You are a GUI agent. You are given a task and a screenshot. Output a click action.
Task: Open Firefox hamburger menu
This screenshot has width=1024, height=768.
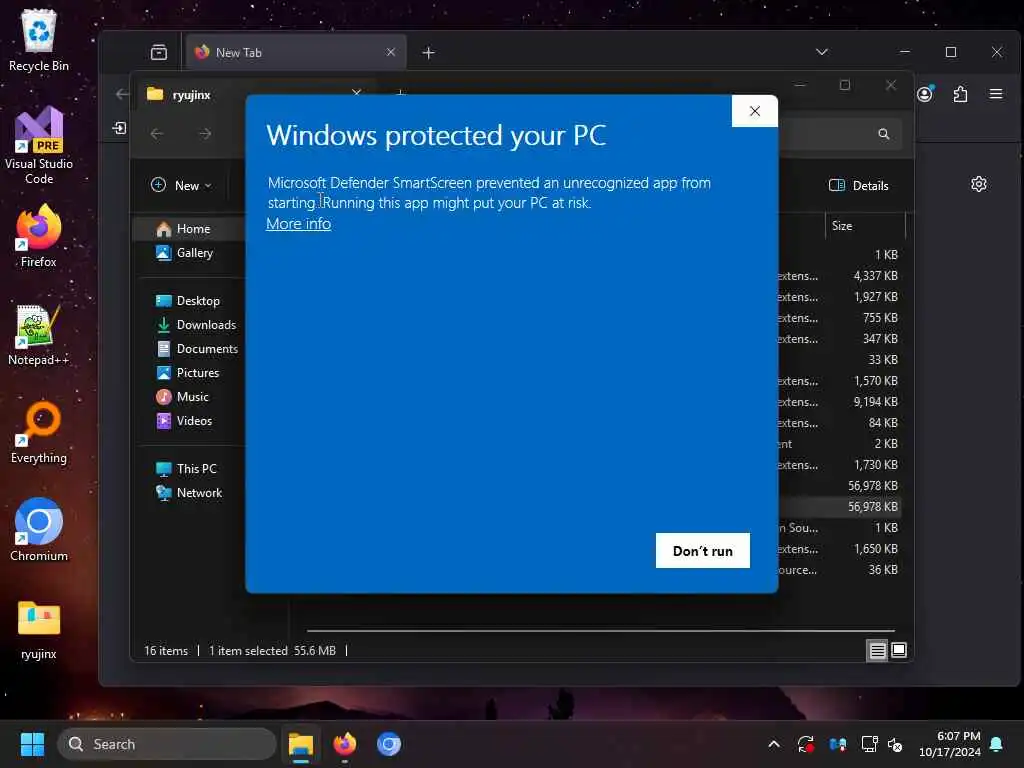tap(996, 94)
